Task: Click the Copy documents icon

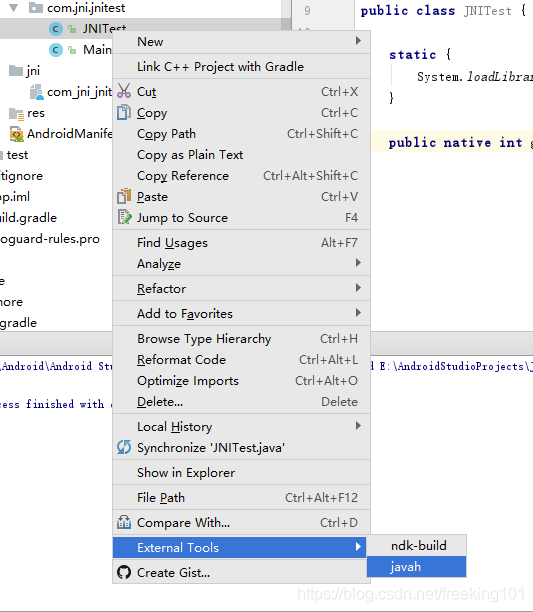Action: click(x=124, y=112)
